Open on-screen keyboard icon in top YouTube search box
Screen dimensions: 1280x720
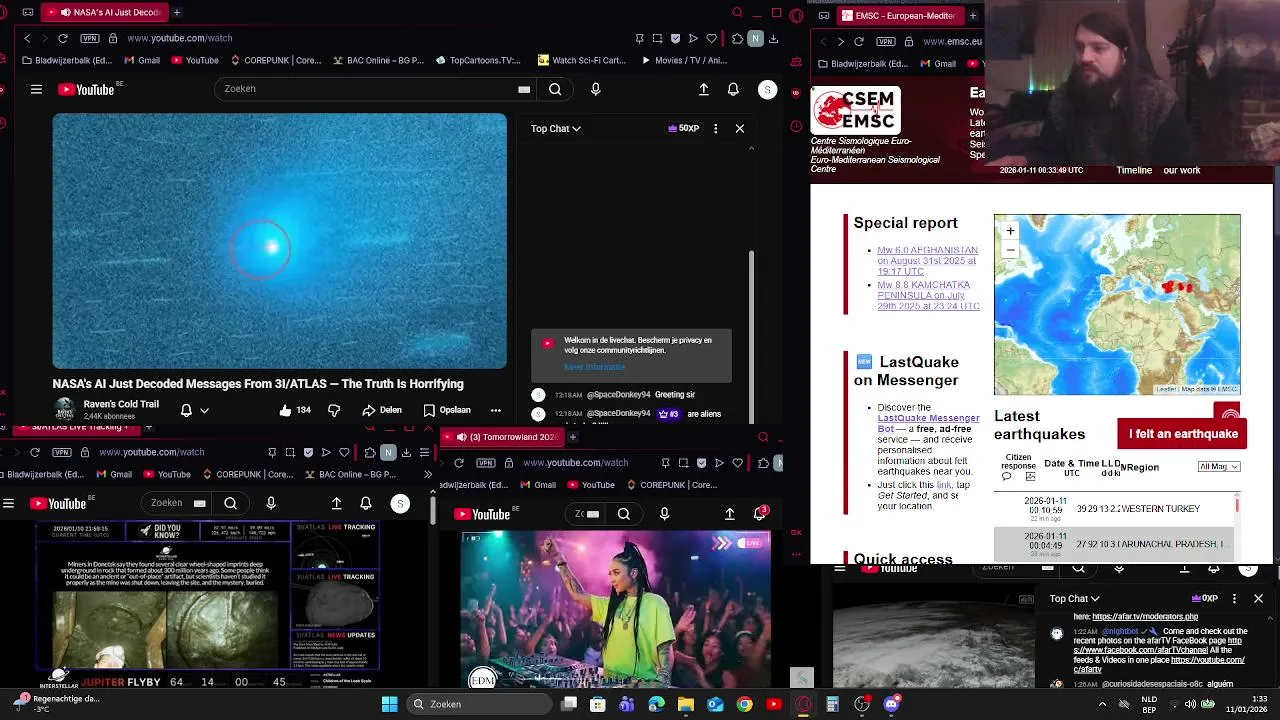click(x=524, y=89)
